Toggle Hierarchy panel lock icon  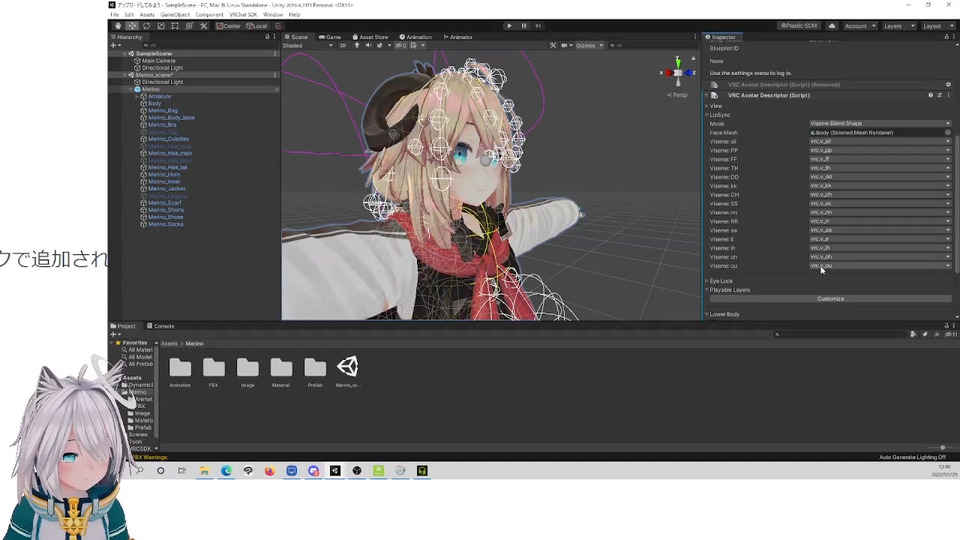pyautogui.click(x=267, y=37)
